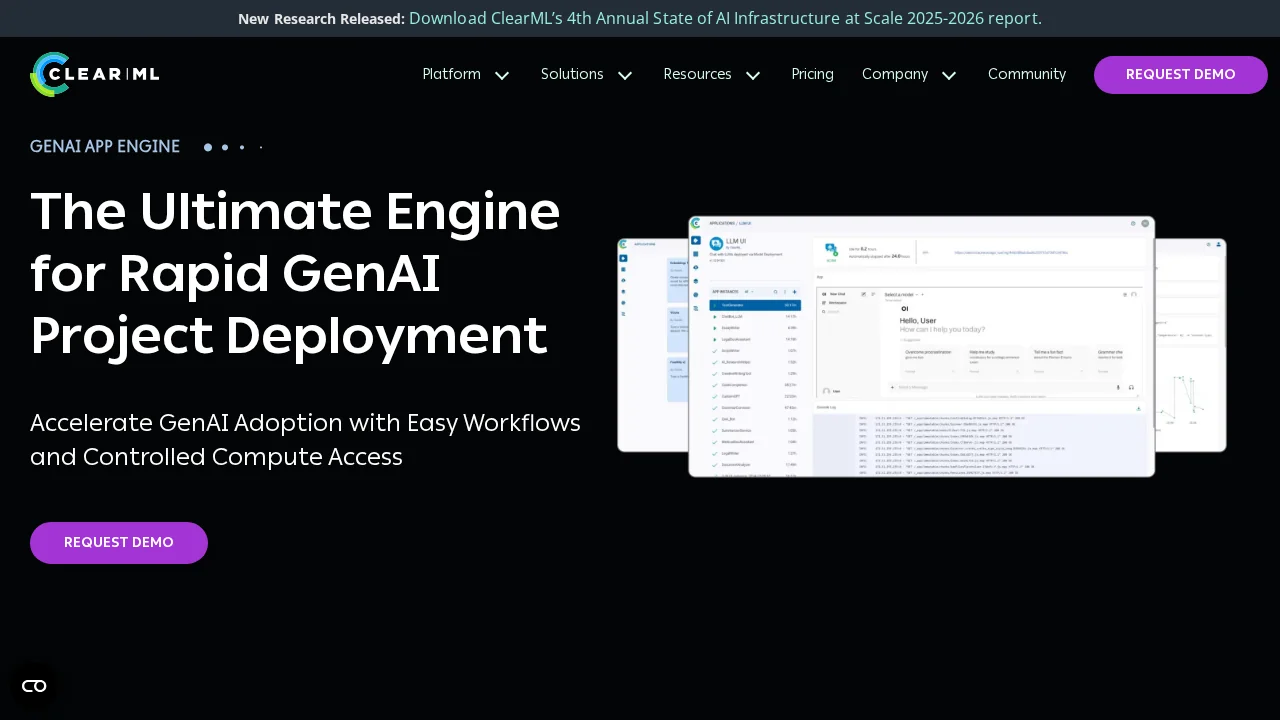The width and height of the screenshot is (1280, 720).
Task: Select the first carousel dot
Action: tap(207, 147)
